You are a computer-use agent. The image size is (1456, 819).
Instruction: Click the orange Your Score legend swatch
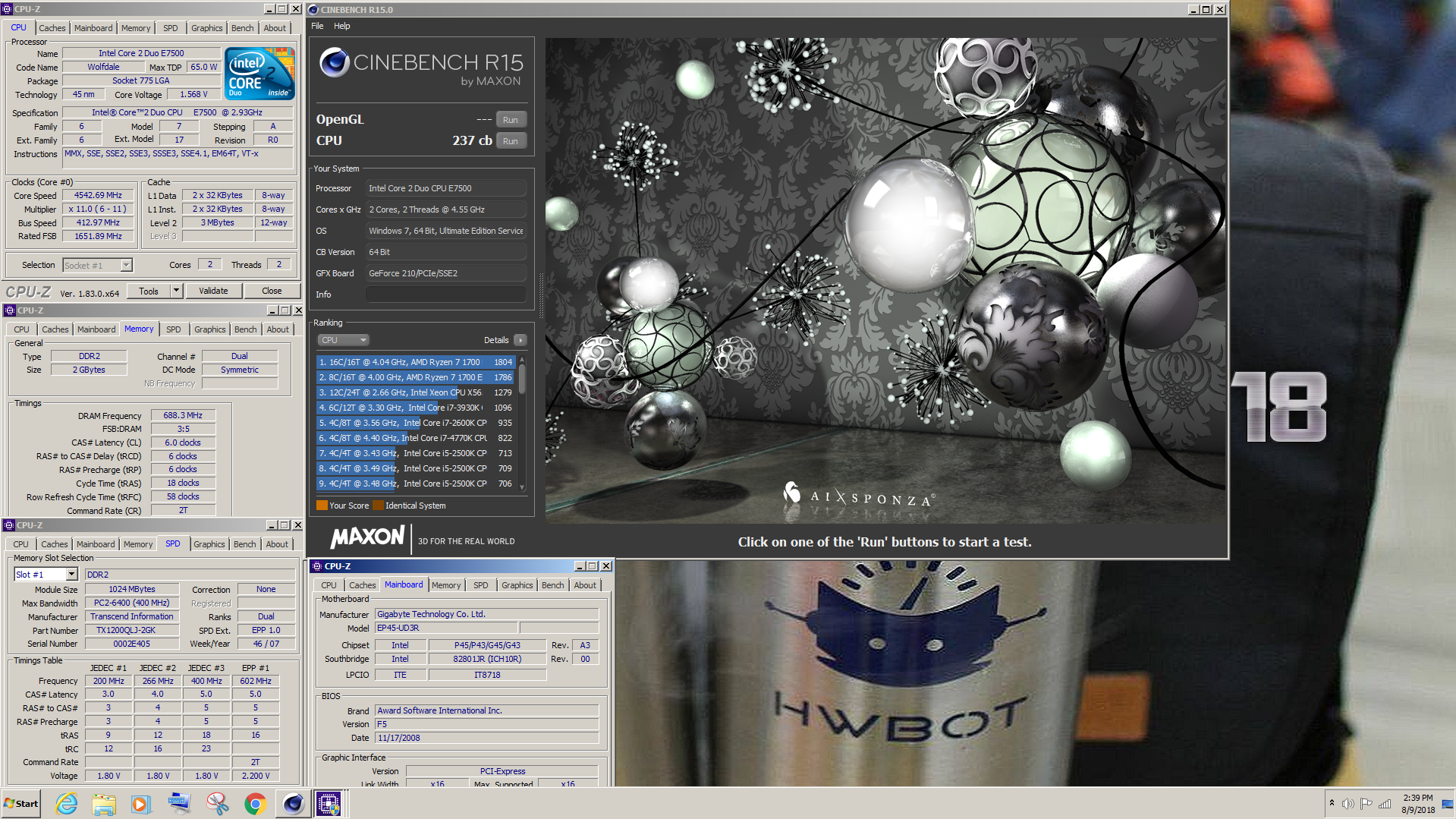322,506
